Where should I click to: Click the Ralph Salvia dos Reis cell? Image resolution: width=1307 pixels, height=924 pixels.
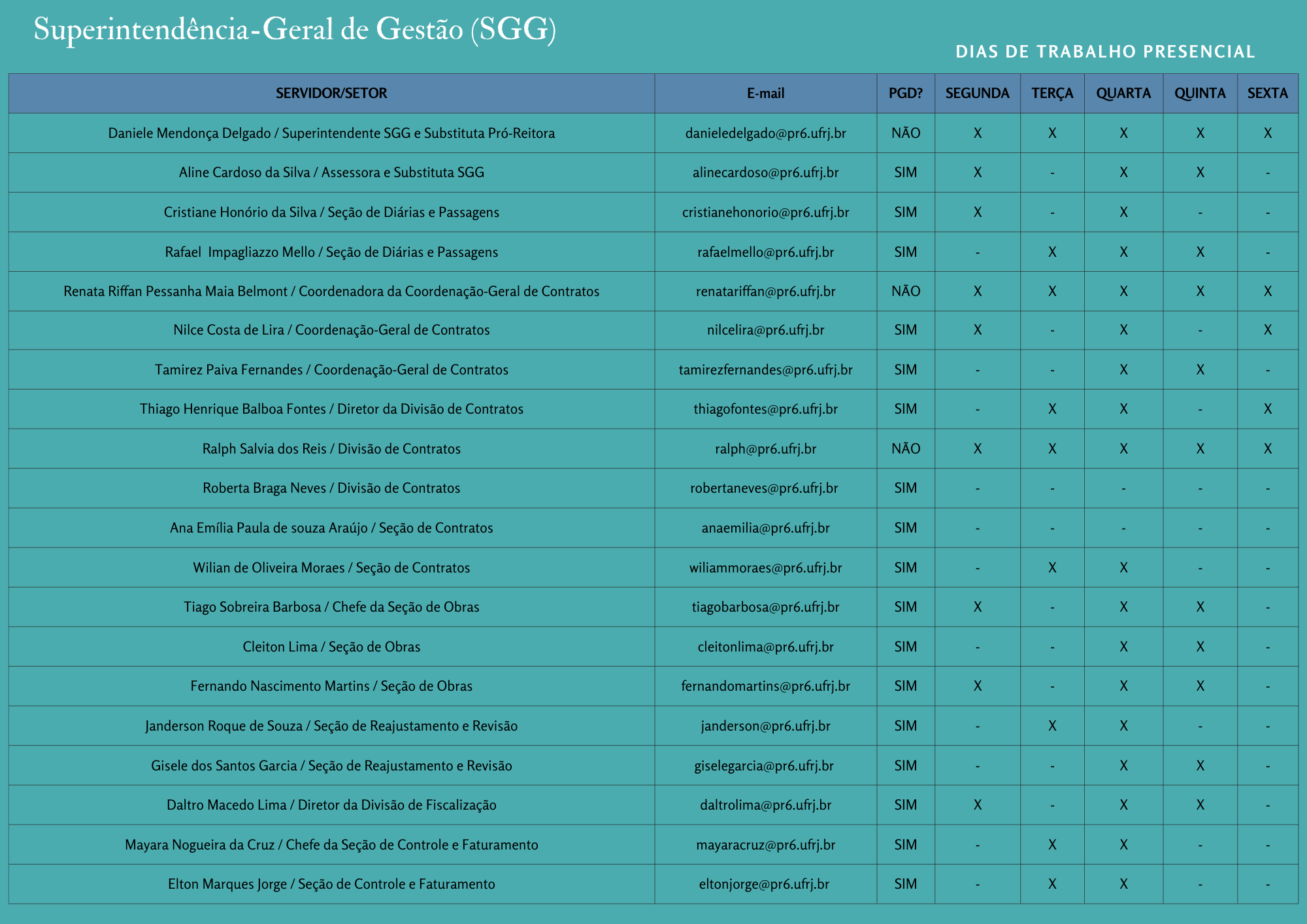point(331,449)
